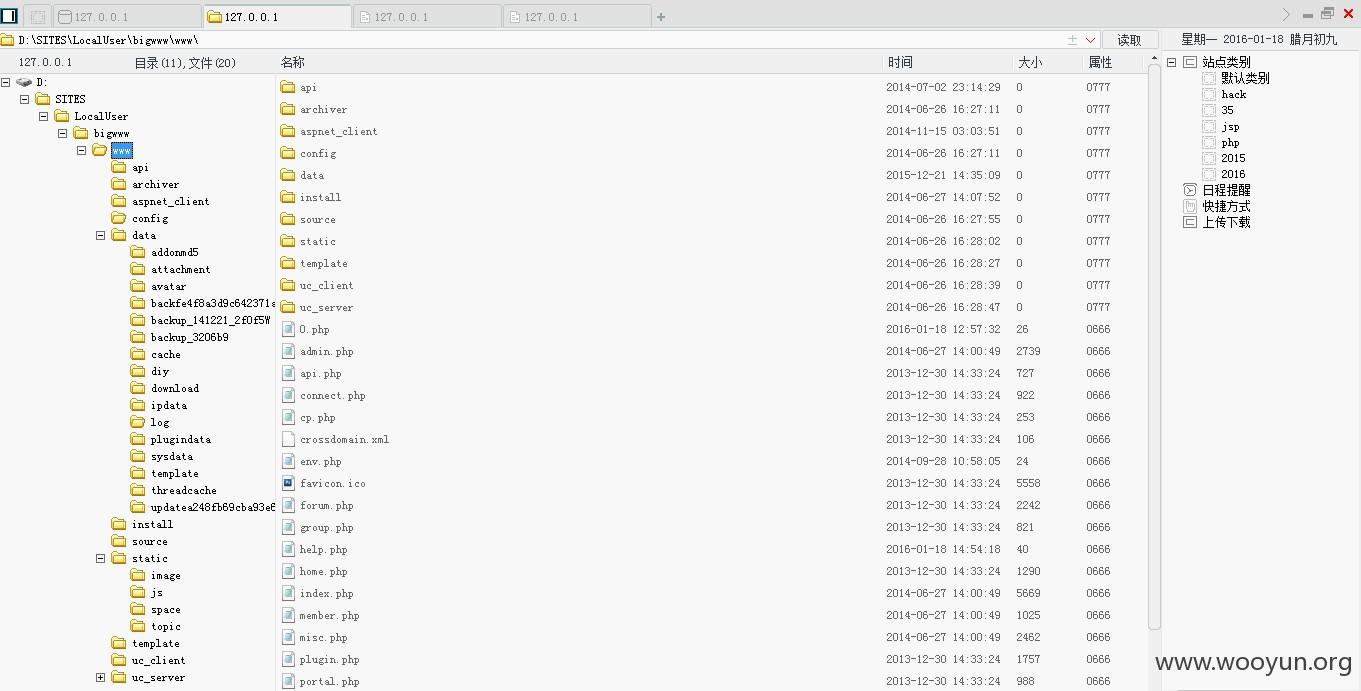Select the topic folder in tree

(x=166, y=626)
